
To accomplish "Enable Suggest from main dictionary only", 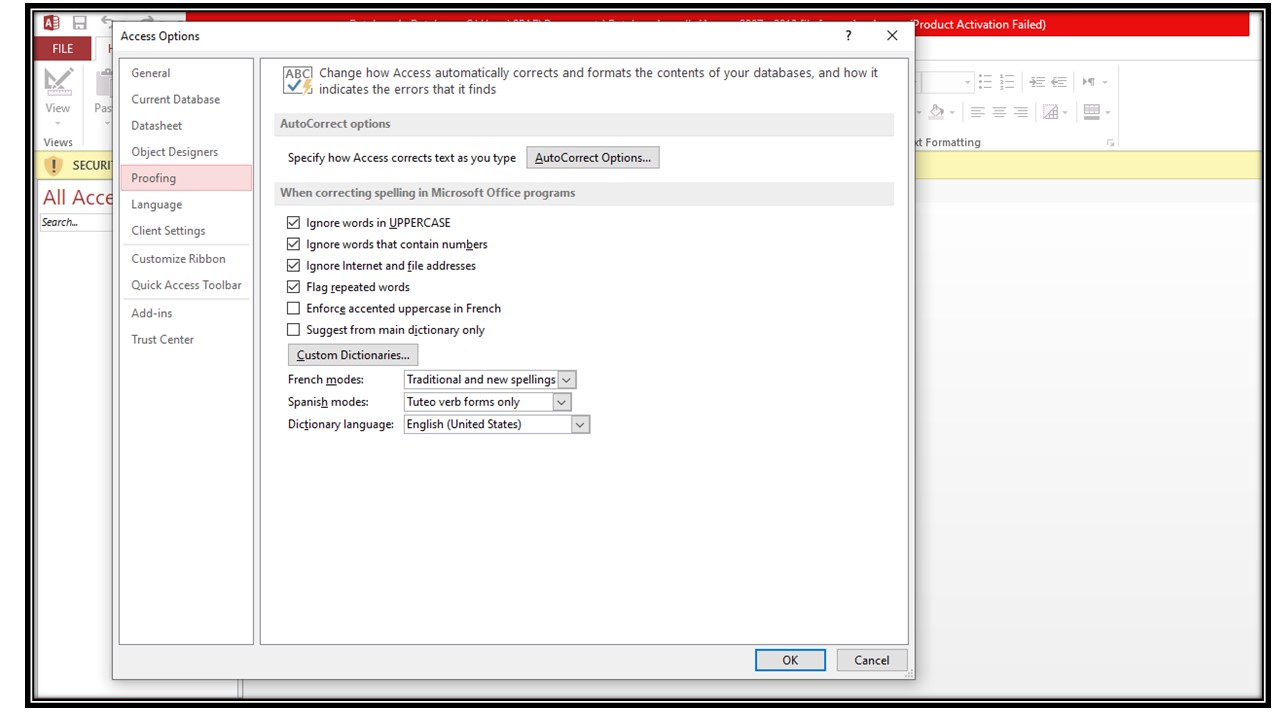I will click(293, 329).
